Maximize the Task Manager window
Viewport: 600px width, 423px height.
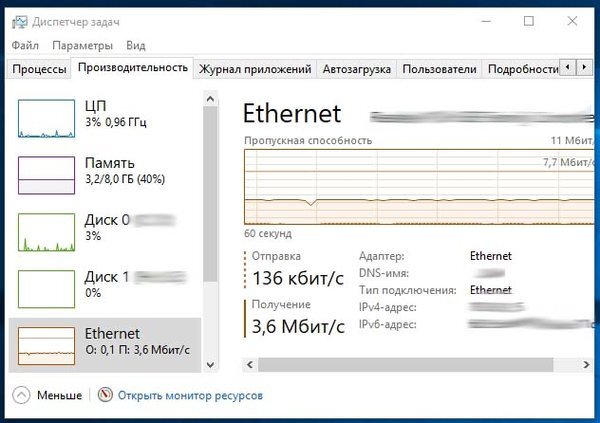[529, 21]
